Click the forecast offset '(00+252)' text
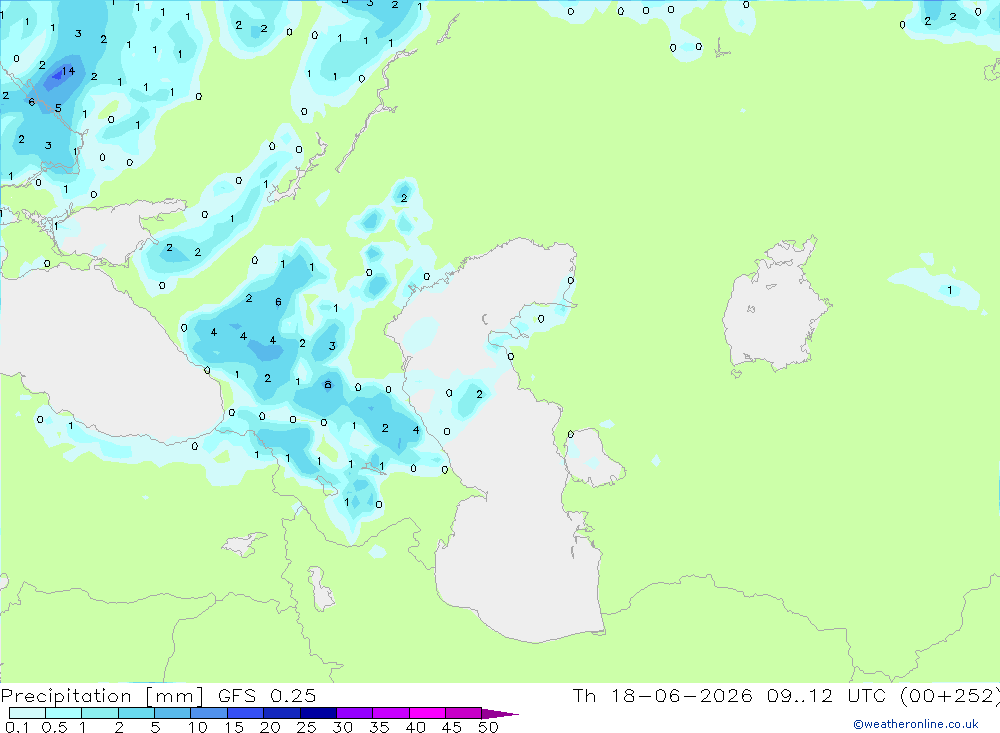 click(x=949, y=696)
